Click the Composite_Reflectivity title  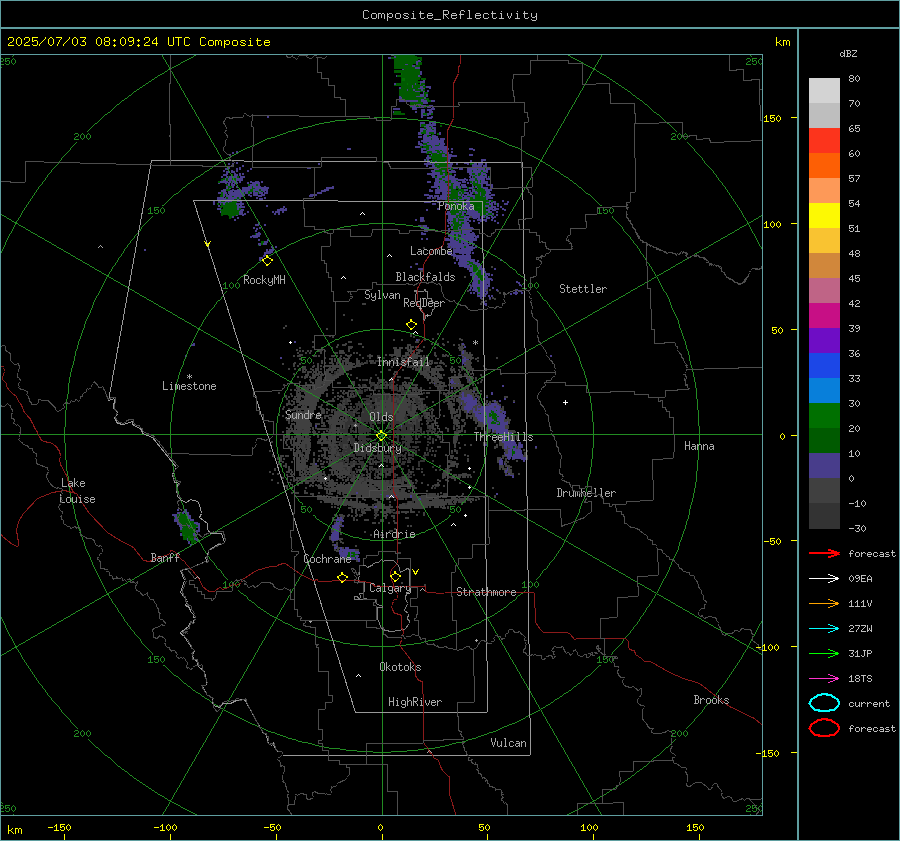[450, 15]
